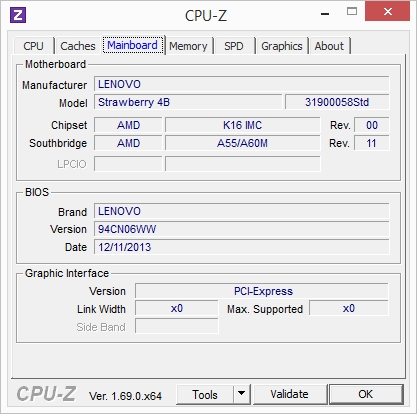This screenshot has height=414, width=417.
Task: Open the Tools dropdown arrow
Action: coord(242,394)
